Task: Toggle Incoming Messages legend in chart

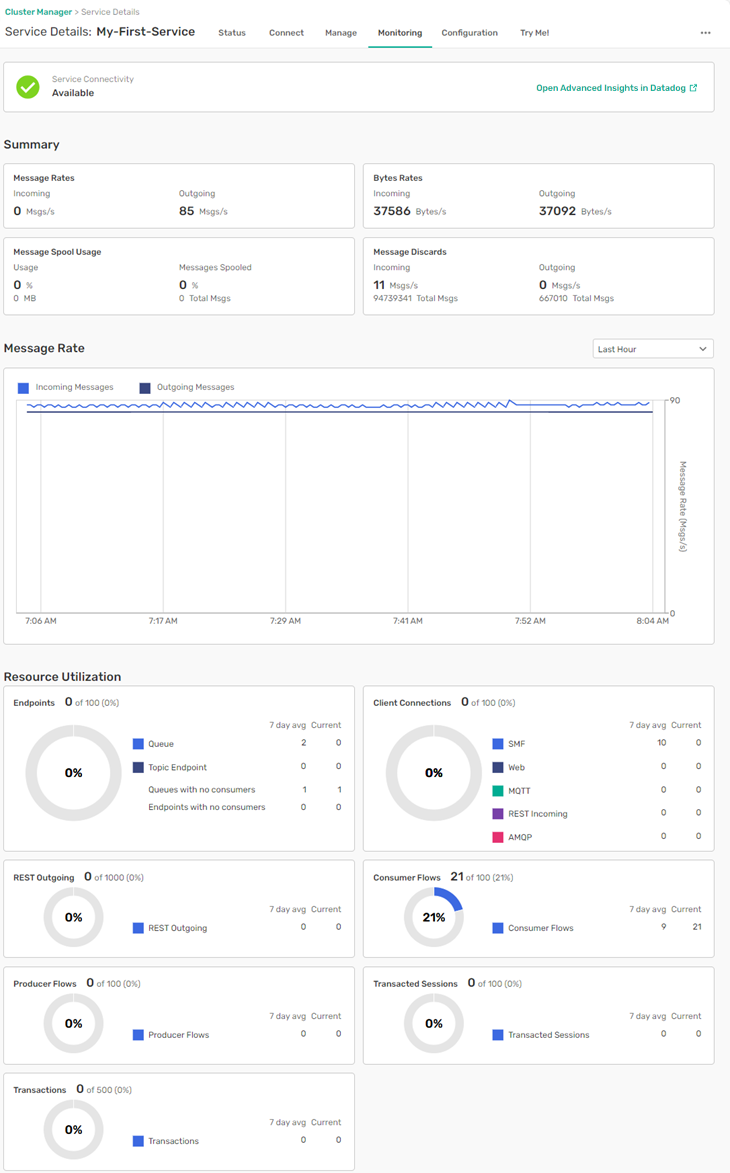Action: click(x=66, y=387)
